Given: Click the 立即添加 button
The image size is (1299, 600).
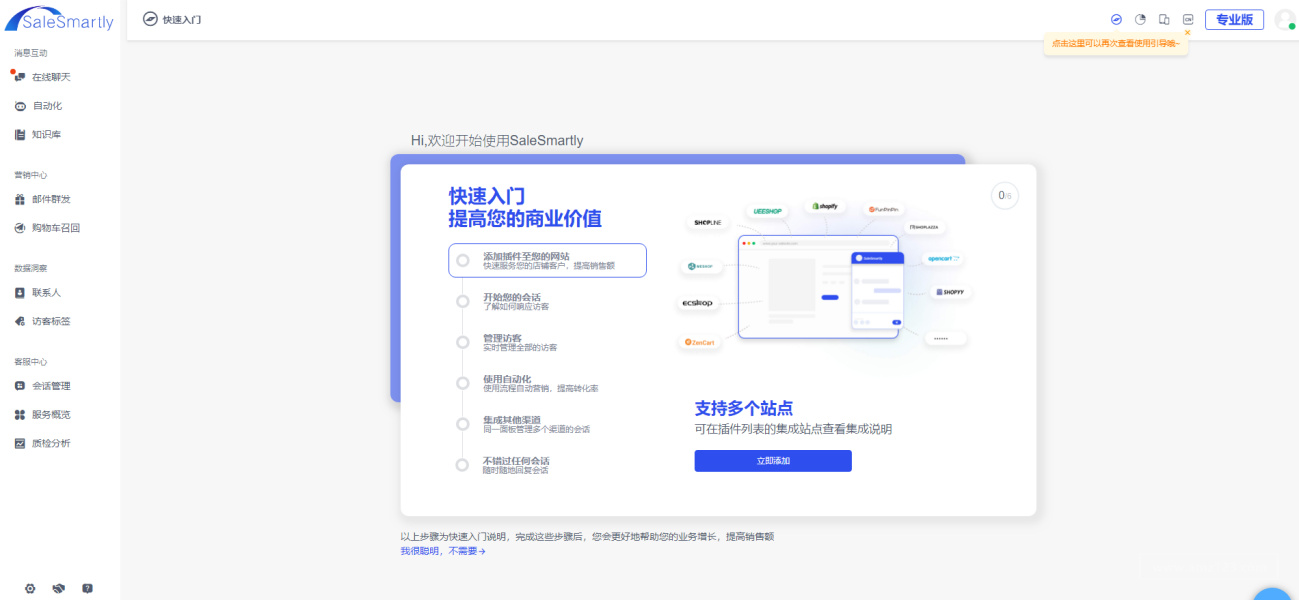Looking at the screenshot, I should point(773,461).
